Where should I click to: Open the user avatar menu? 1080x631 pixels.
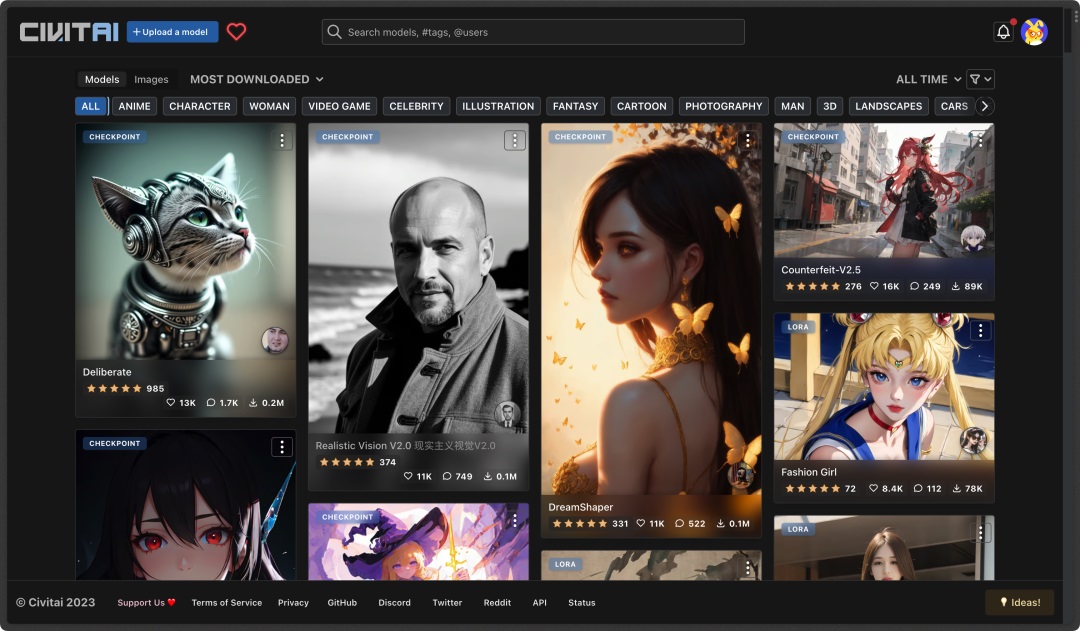click(x=1034, y=32)
